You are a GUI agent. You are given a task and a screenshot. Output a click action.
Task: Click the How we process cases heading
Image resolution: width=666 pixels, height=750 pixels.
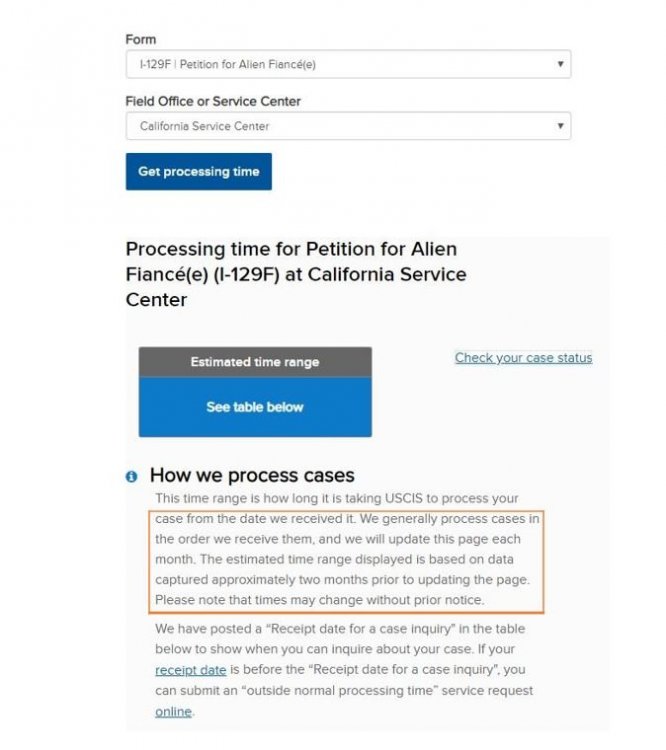coord(252,475)
